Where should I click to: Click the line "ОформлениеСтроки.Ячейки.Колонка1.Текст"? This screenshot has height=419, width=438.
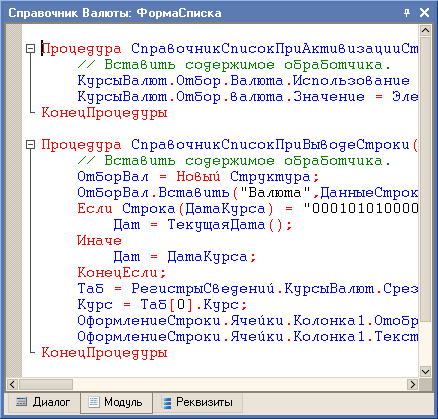click(247, 337)
